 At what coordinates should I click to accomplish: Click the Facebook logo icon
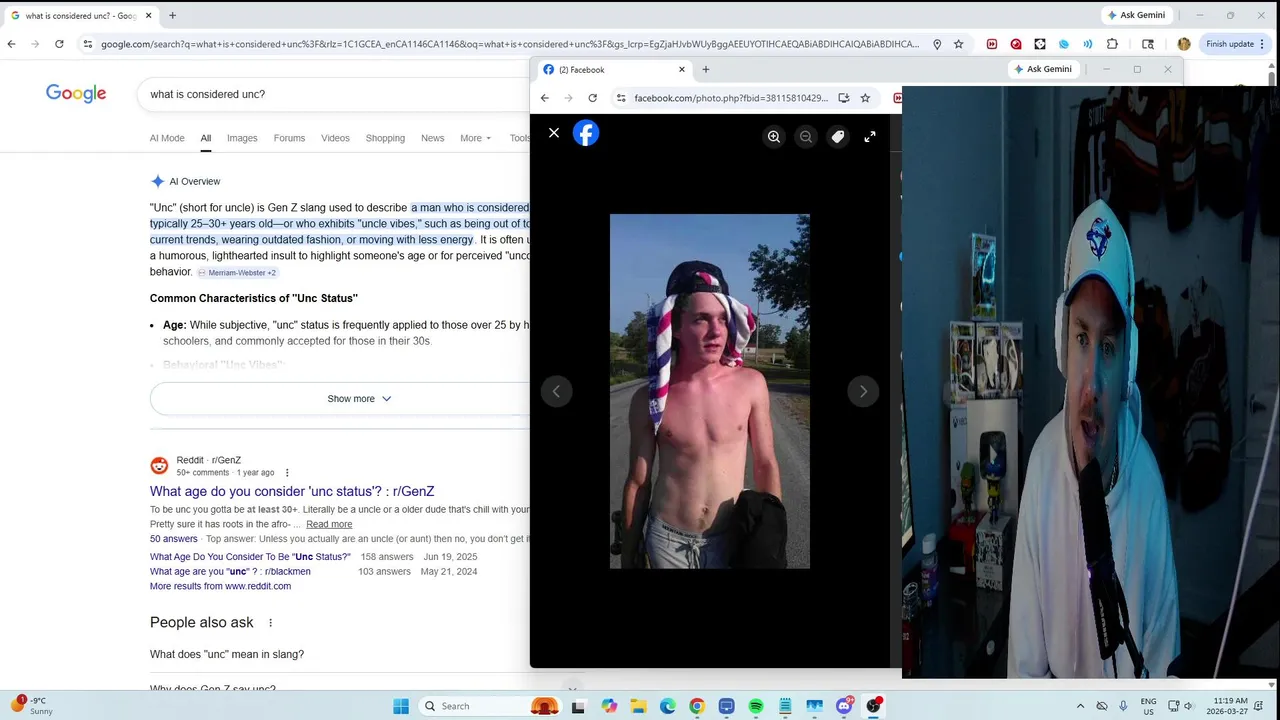coord(586,133)
